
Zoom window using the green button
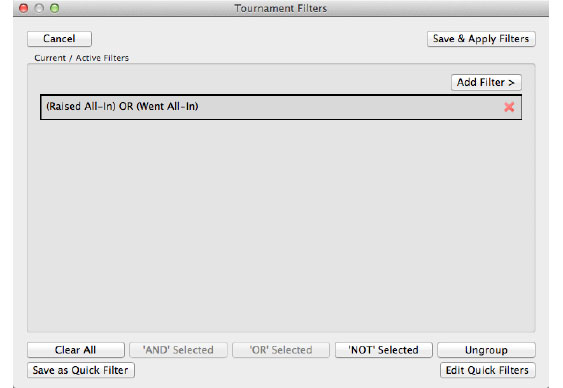[x=55, y=8]
